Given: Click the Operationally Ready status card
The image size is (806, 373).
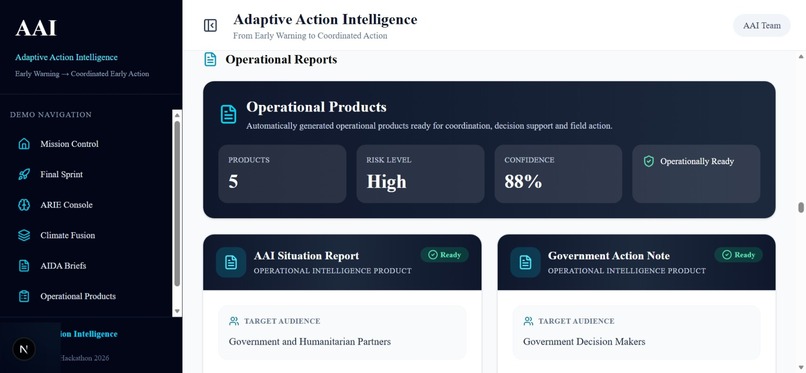Looking at the screenshot, I should (697, 174).
